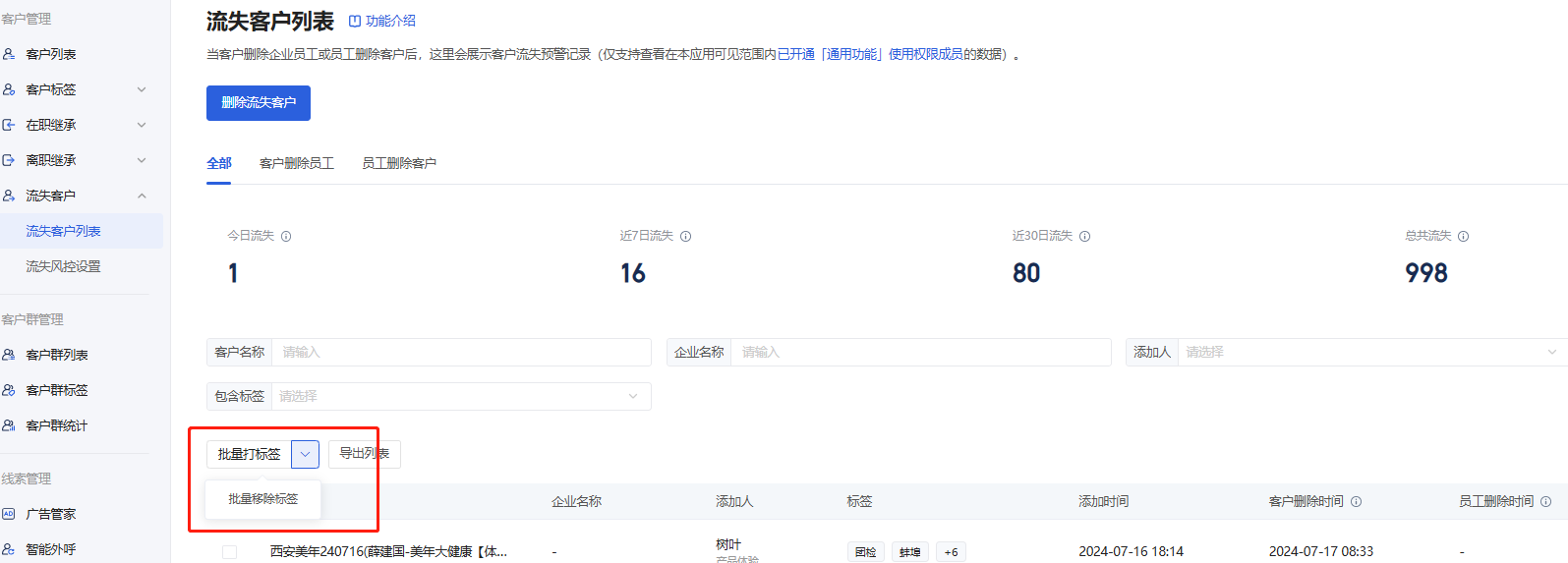Open the 功能介绍 link
The width and height of the screenshot is (1568, 563).
[382, 21]
